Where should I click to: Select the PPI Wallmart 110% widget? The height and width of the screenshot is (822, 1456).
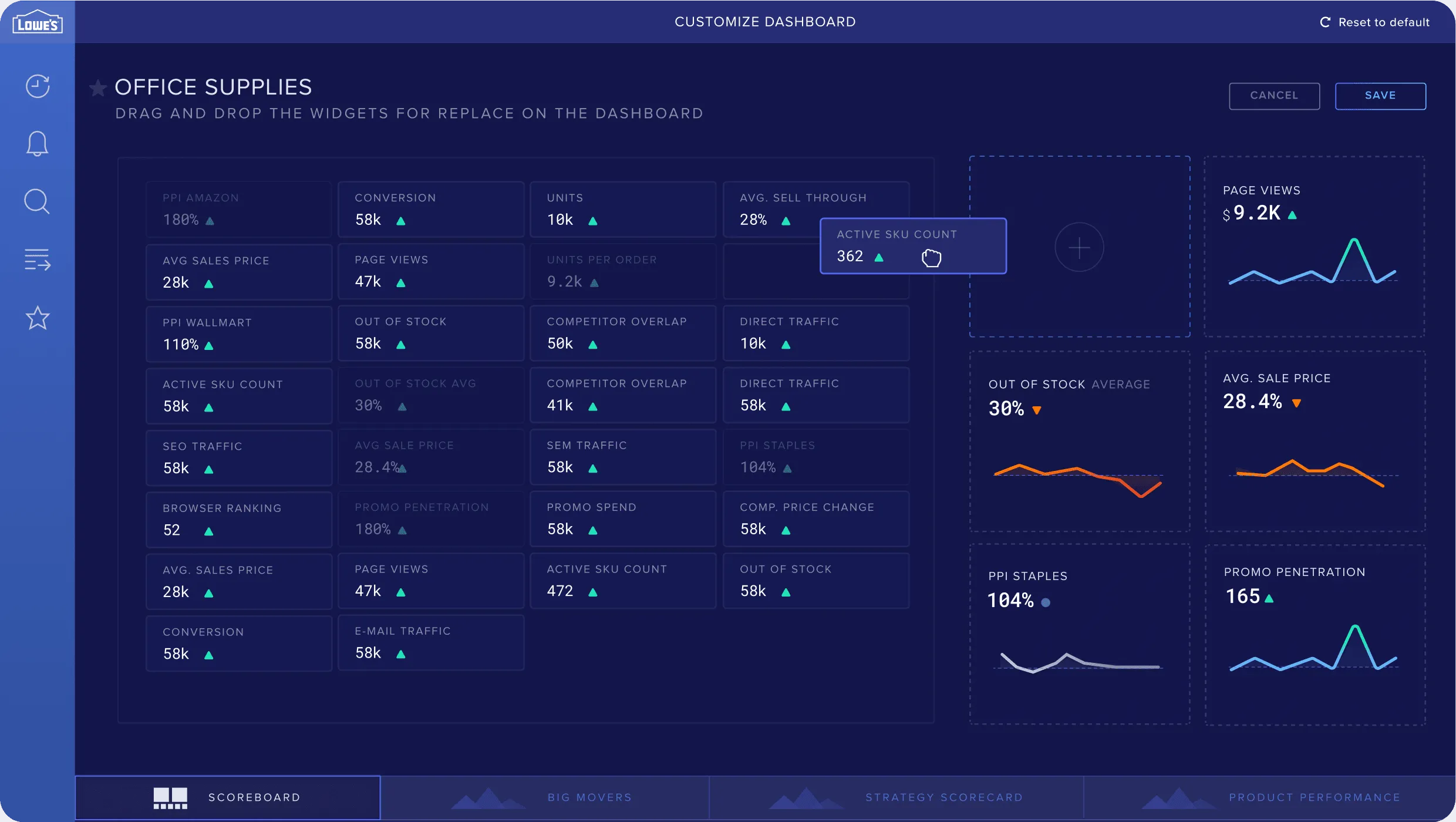coord(239,334)
